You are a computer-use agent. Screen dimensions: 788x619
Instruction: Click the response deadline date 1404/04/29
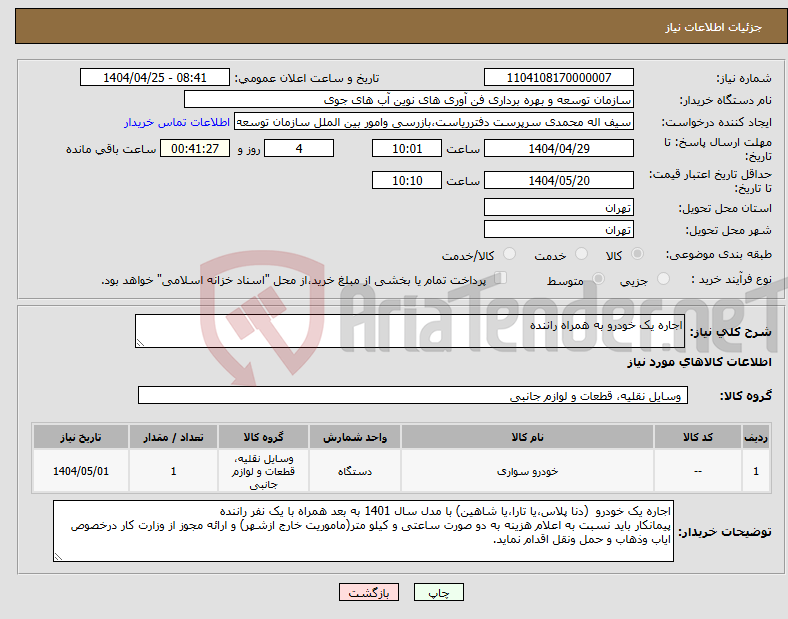(558, 149)
